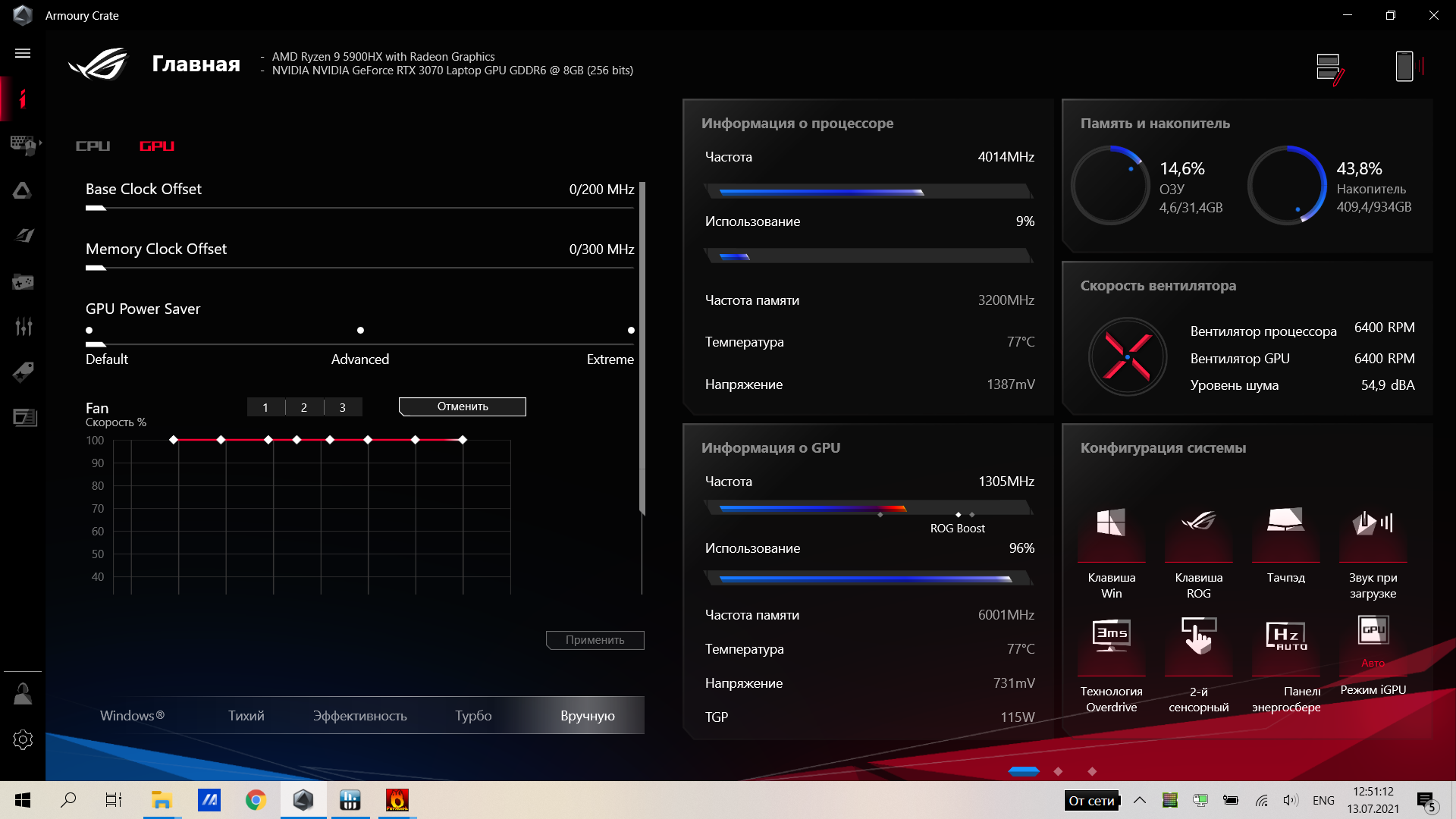Click the Memory Clock Offset slider
This screenshot has height=819, width=1456.
(x=360, y=267)
